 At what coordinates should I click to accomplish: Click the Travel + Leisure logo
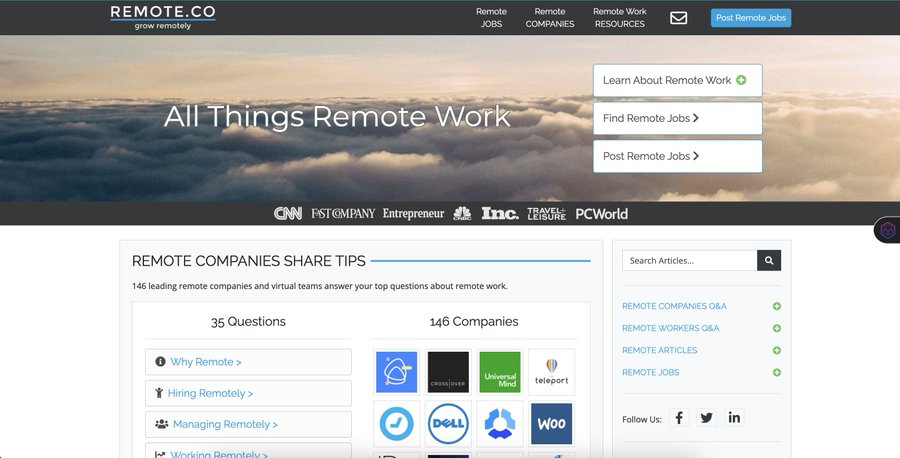click(x=546, y=214)
